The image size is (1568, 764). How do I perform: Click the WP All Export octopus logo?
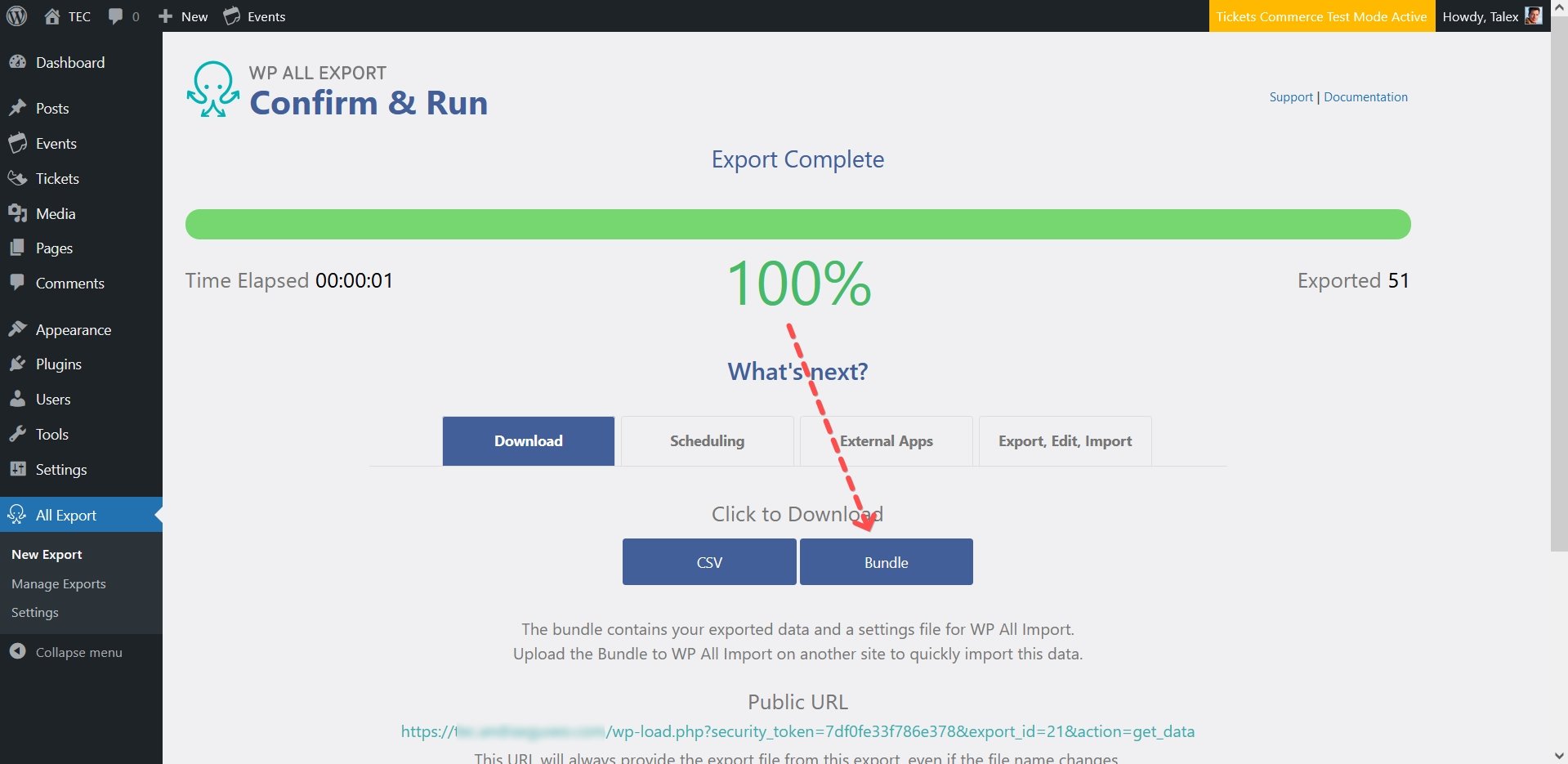click(212, 88)
